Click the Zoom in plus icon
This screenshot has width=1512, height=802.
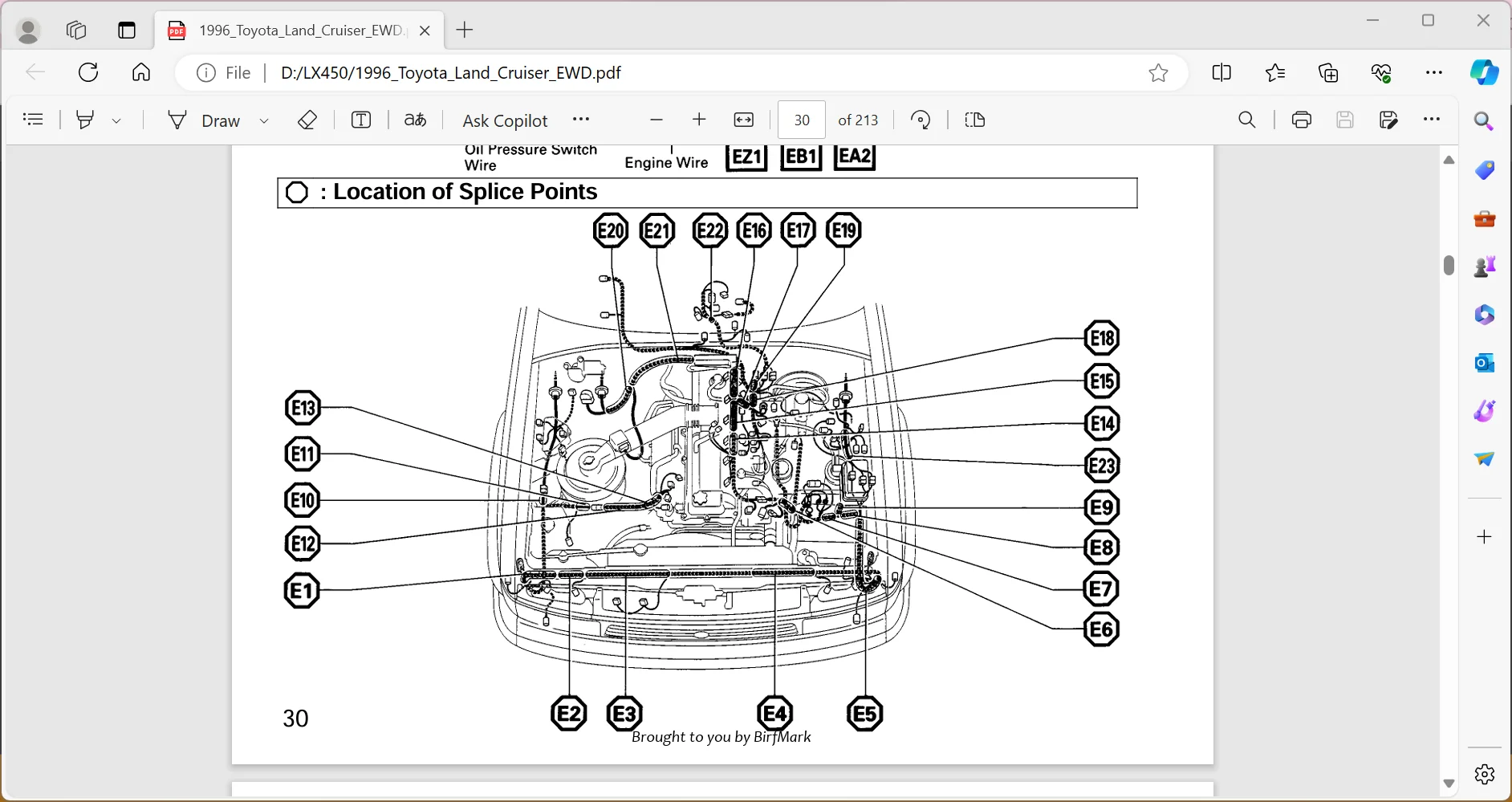tap(699, 120)
